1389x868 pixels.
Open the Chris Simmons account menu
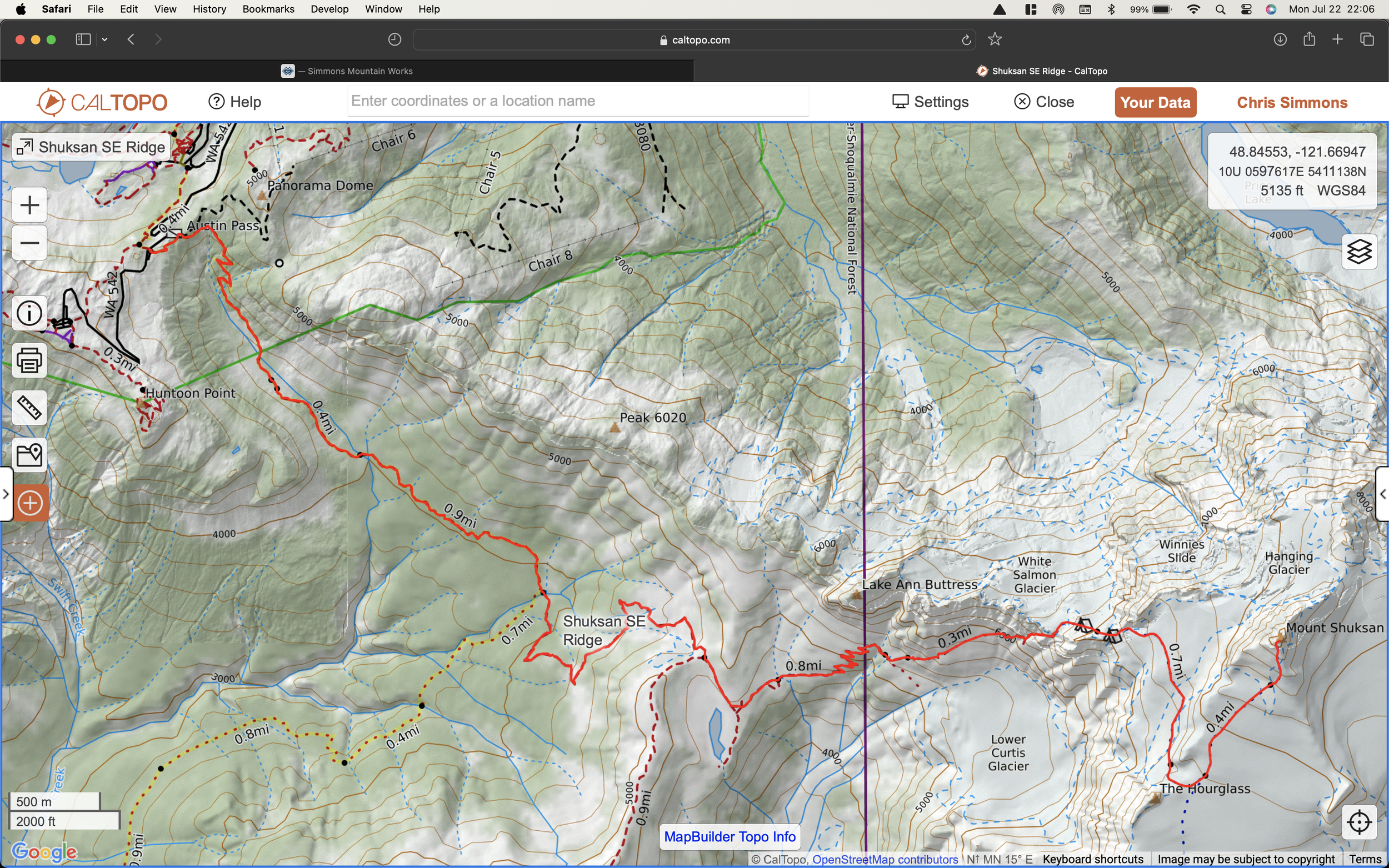(1292, 102)
